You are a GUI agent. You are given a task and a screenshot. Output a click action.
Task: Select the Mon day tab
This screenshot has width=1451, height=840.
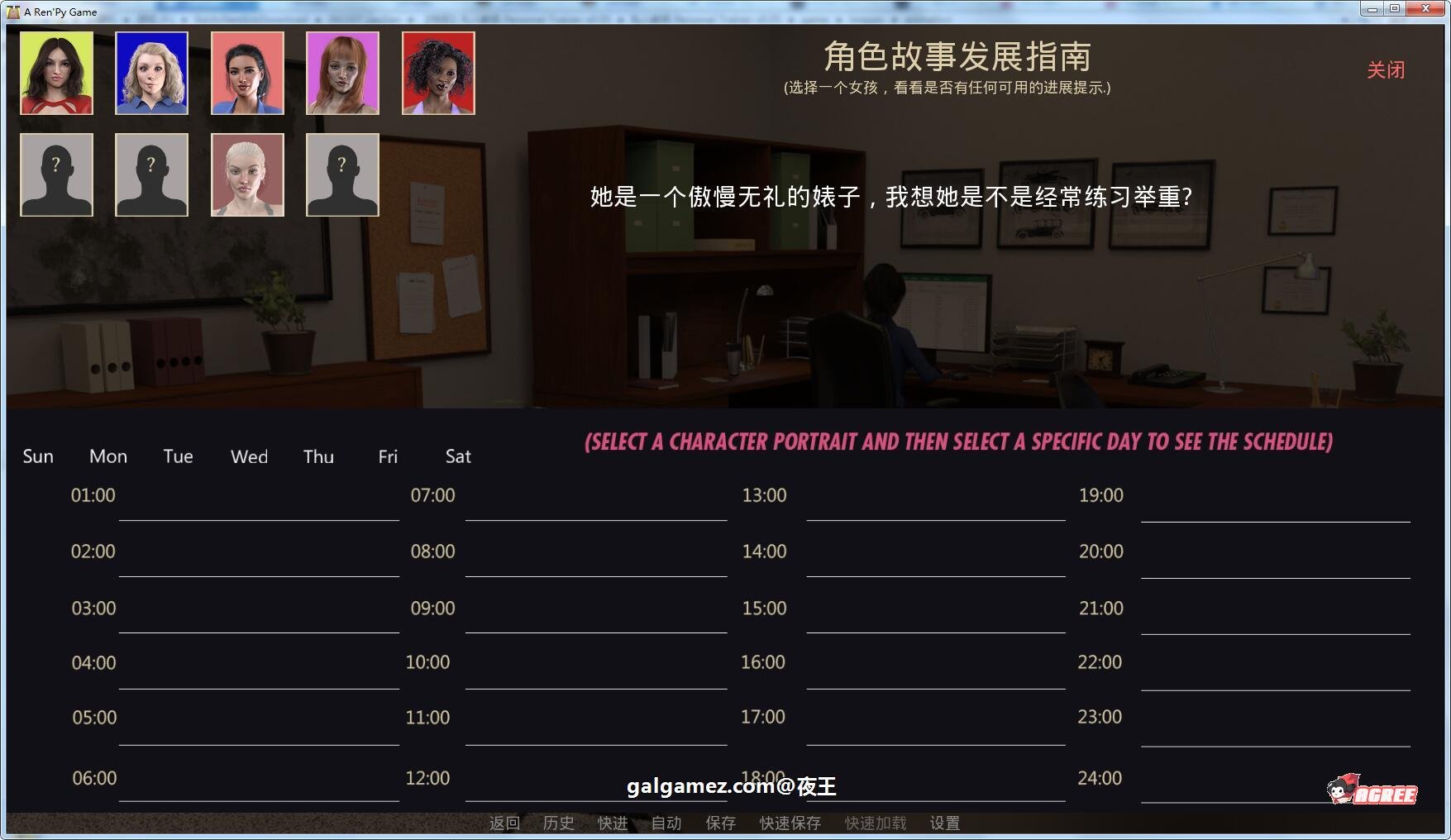point(107,456)
